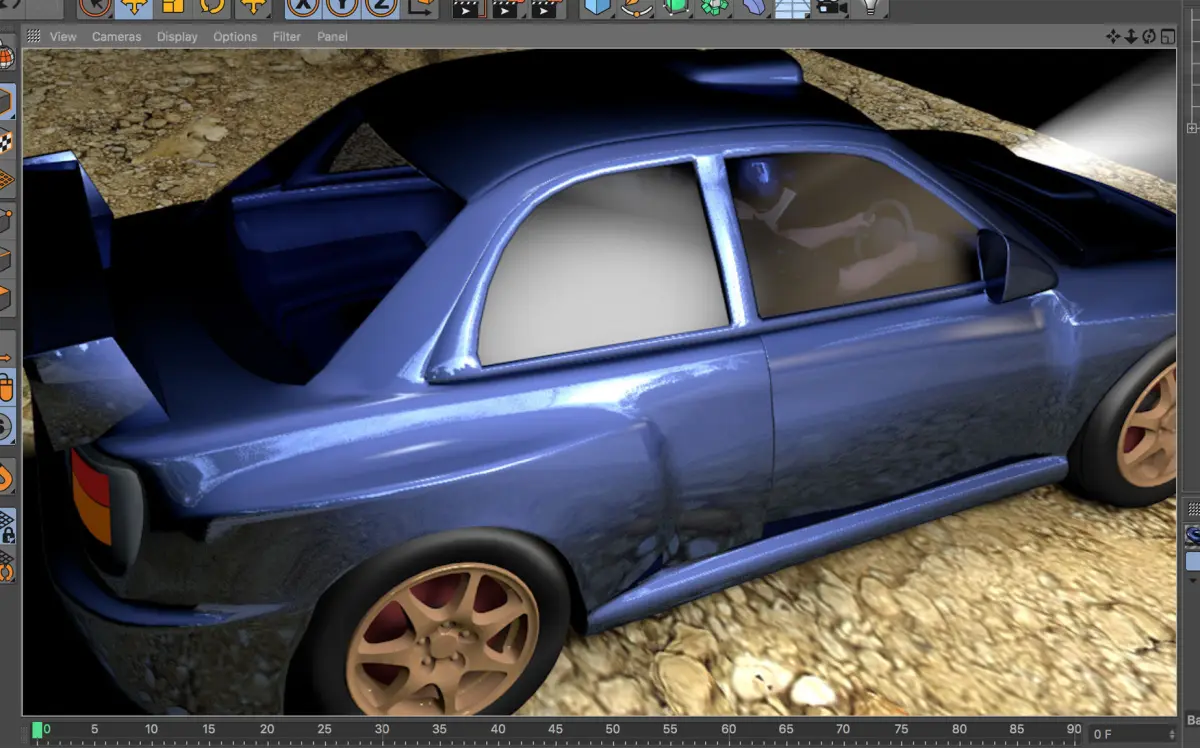Click the viewport move camera icon

pyautogui.click(x=1113, y=36)
